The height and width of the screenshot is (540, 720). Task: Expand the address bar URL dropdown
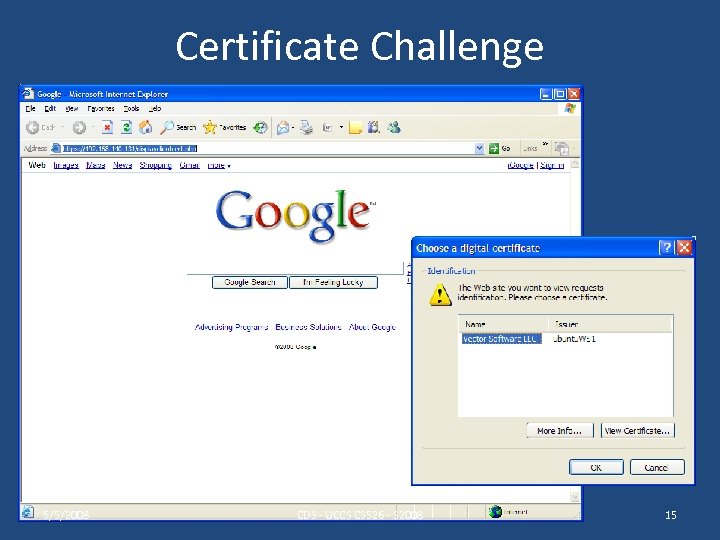click(479, 148)
